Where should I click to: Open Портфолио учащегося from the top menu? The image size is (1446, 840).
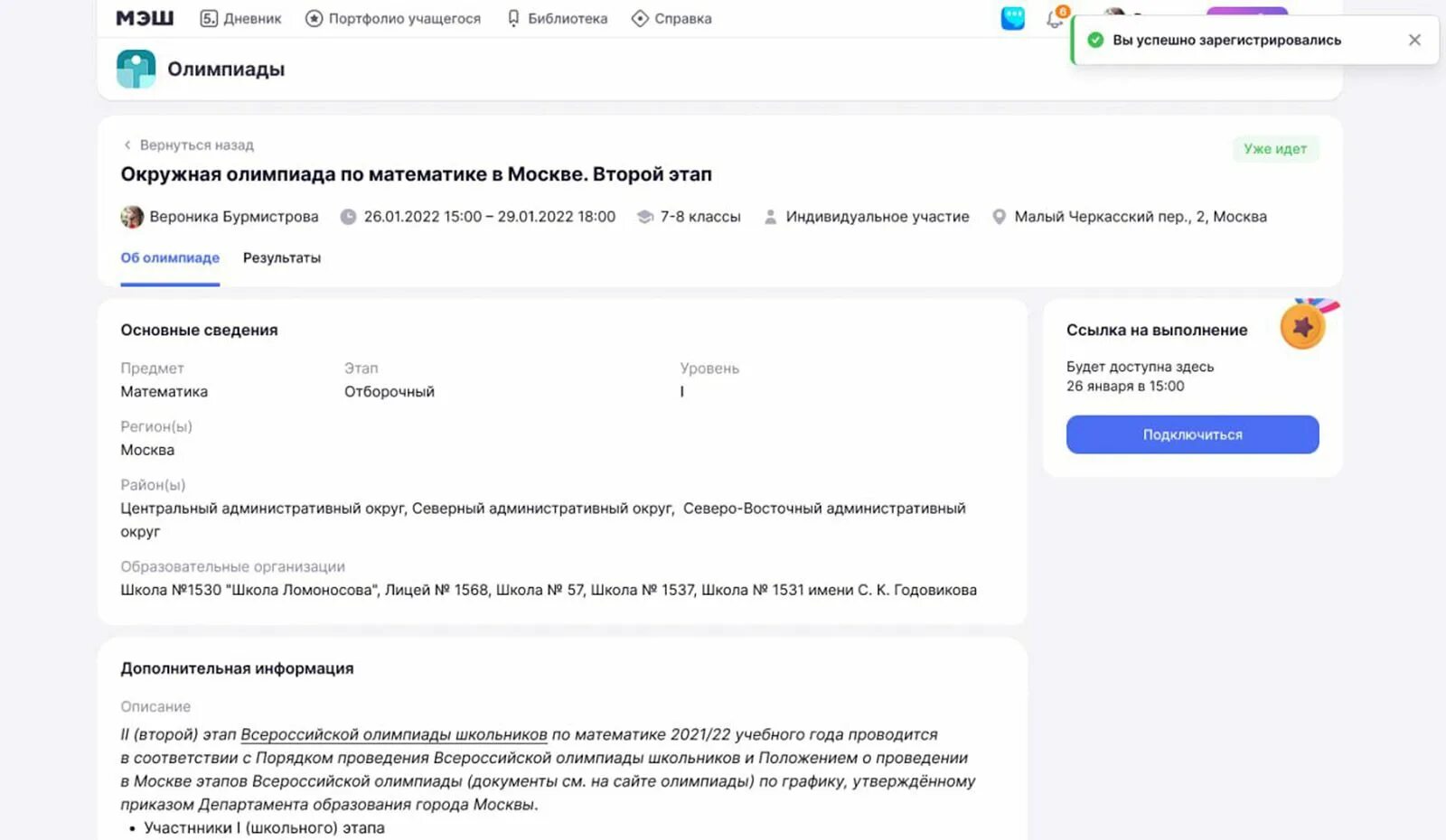pos(393,18)
